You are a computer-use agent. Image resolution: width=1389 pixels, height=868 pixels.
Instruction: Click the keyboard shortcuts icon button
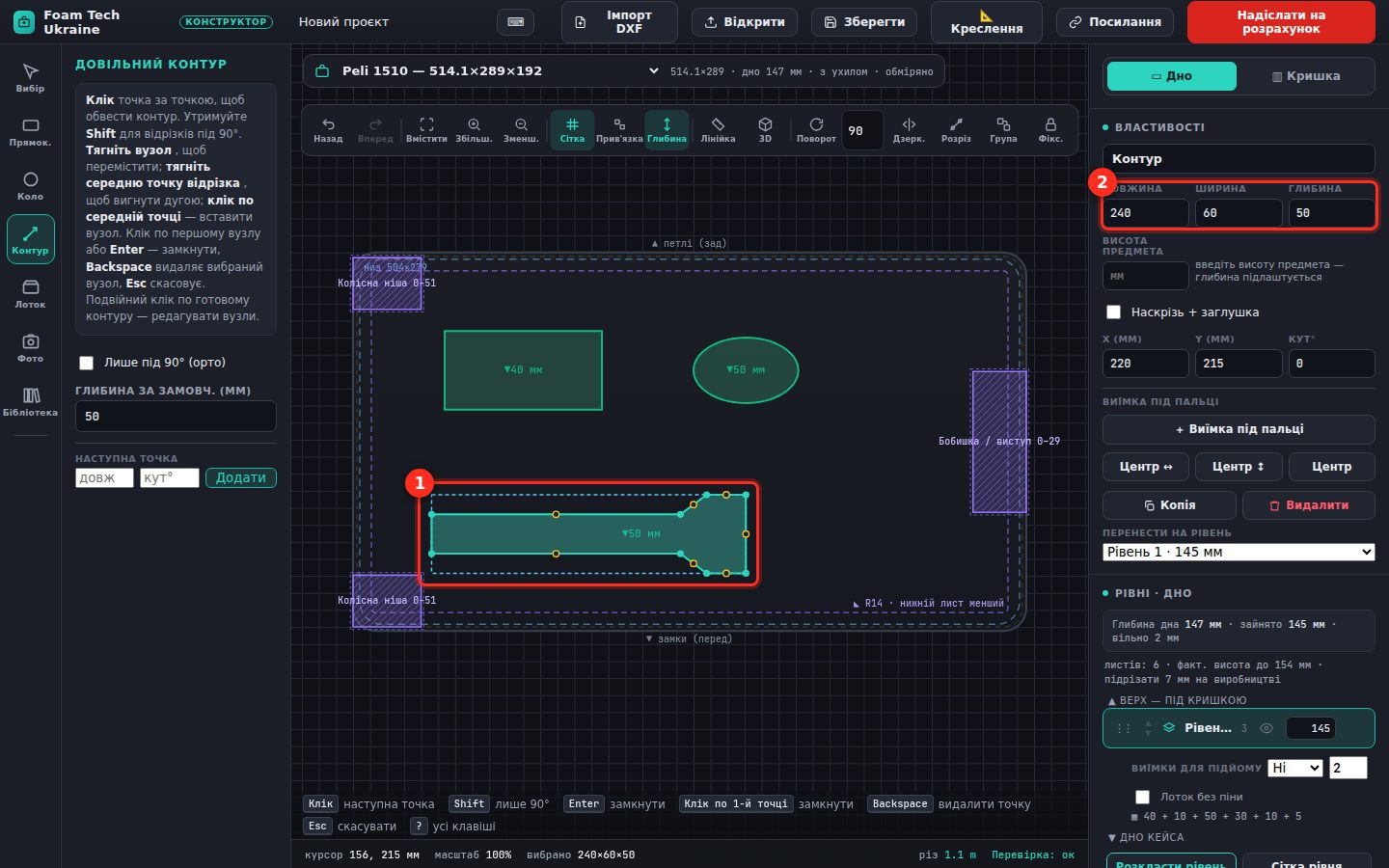(515, 22)
